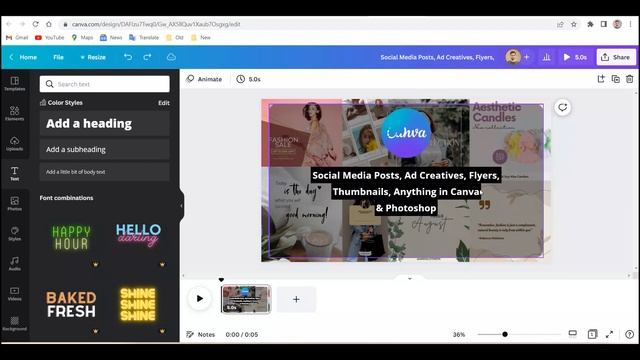
Task: Collapse the timeline with center chevron
Action: (410, 279)
